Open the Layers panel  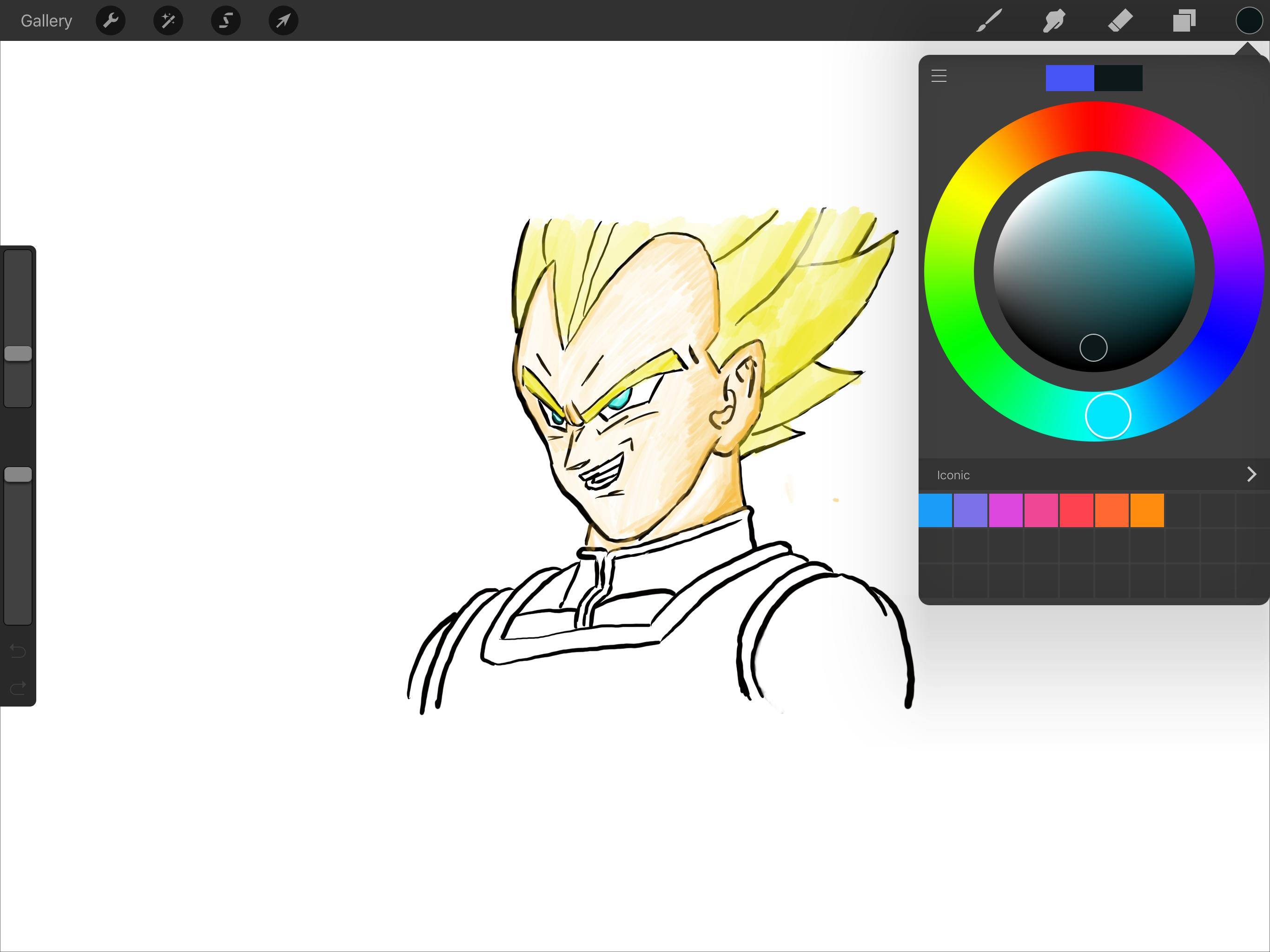coord(1184,20)
